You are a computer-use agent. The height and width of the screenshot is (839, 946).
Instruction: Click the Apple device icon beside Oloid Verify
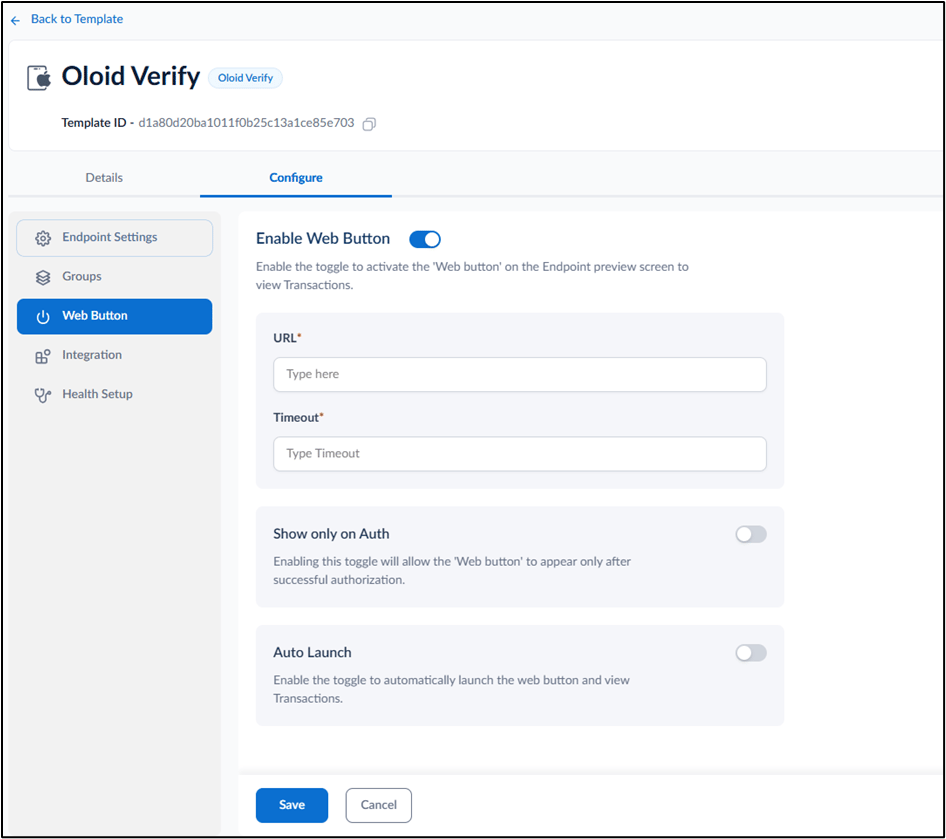point(39,77)
